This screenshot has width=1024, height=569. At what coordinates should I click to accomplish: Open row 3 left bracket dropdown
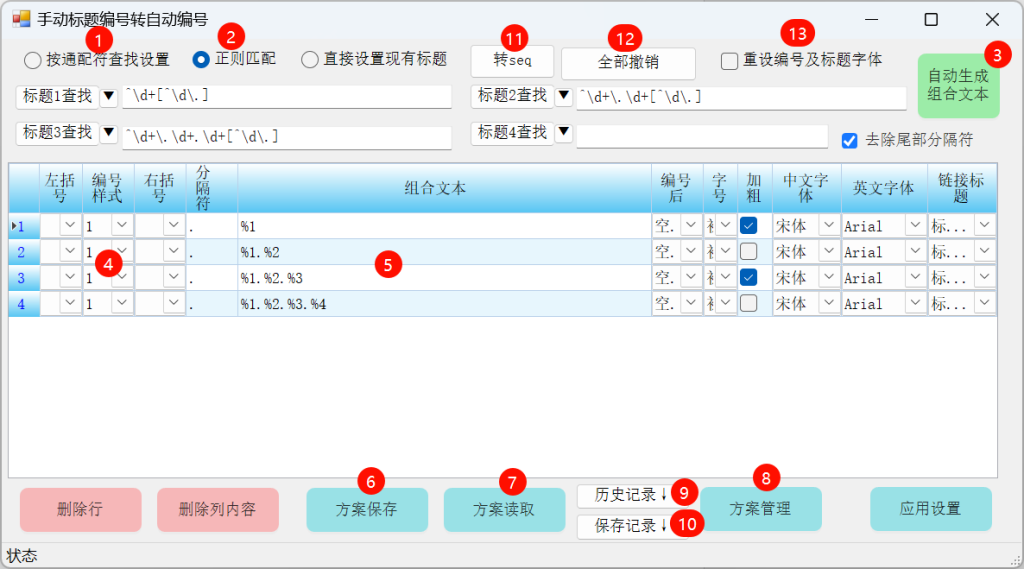click(70, 278)
